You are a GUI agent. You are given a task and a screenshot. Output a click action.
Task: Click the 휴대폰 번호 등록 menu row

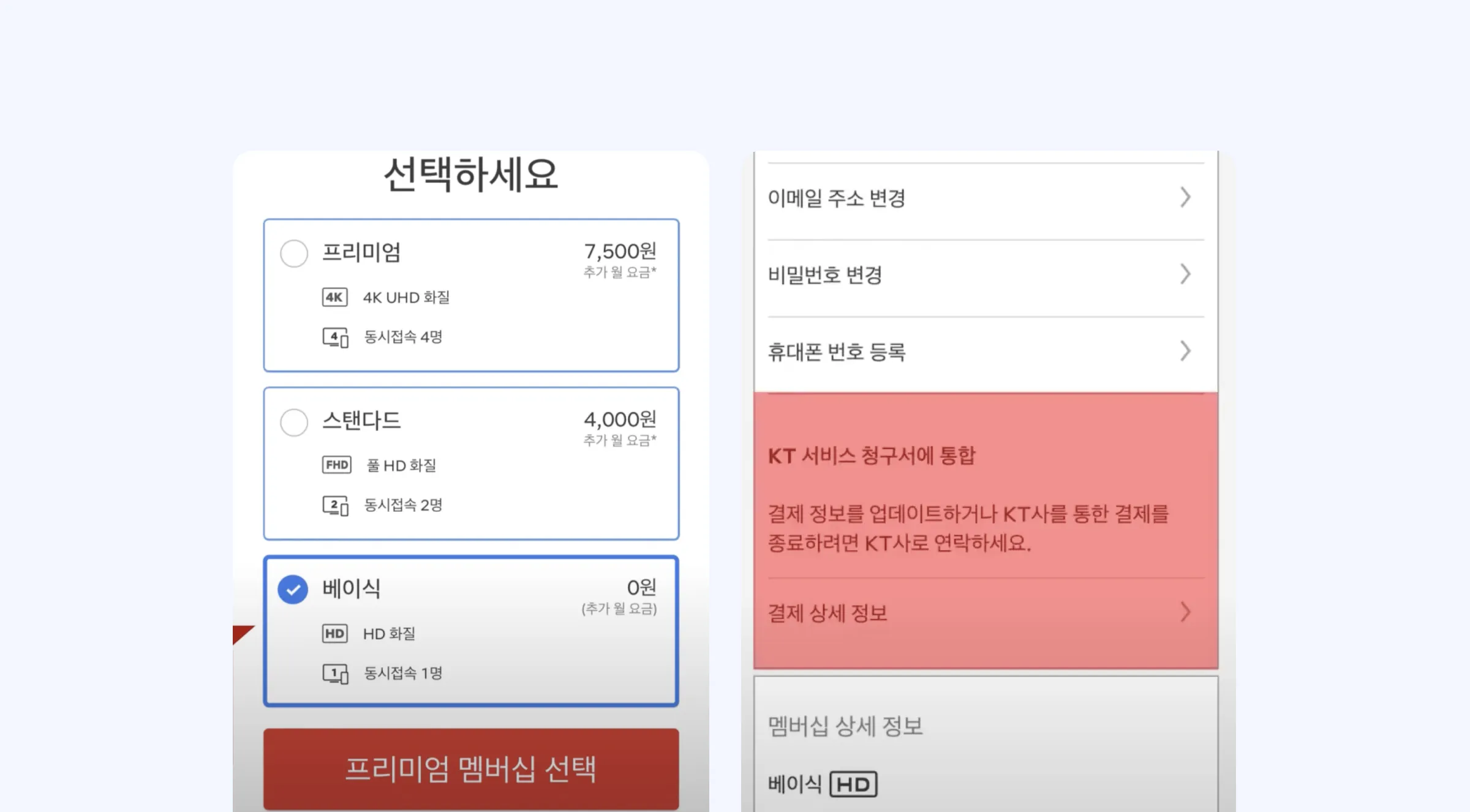tap(986, 355)
